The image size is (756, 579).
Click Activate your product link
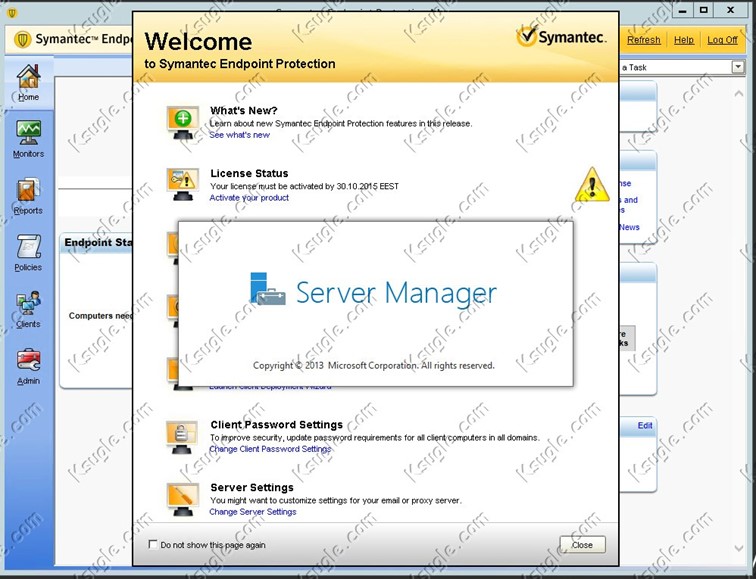coord(249,198)
